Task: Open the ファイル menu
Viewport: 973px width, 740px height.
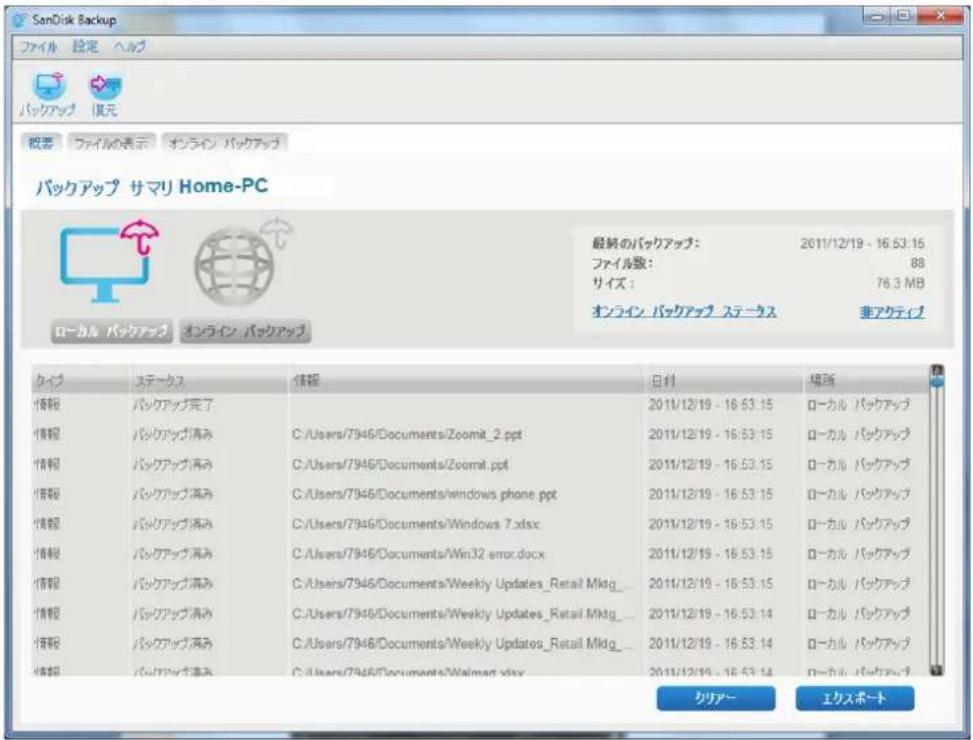Action: coord(38,47)
